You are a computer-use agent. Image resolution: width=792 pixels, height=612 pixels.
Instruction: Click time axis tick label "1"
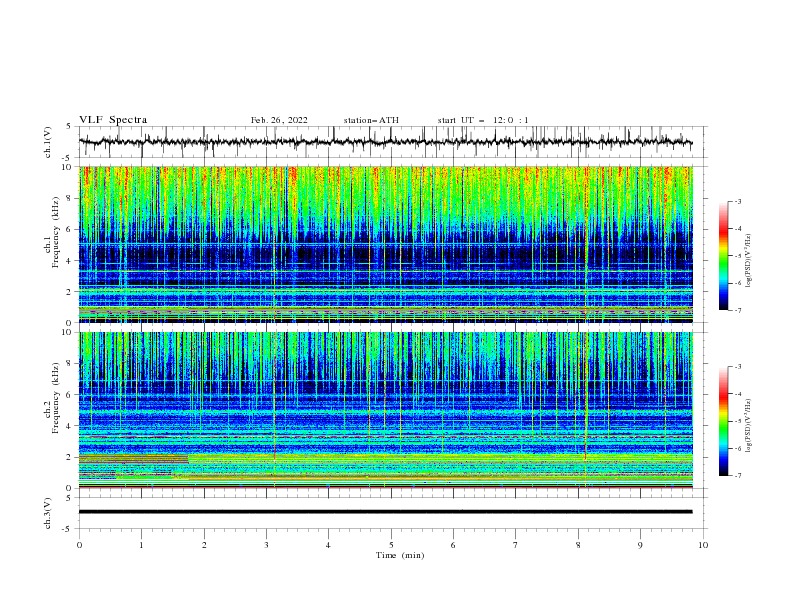tap(141, 545)
